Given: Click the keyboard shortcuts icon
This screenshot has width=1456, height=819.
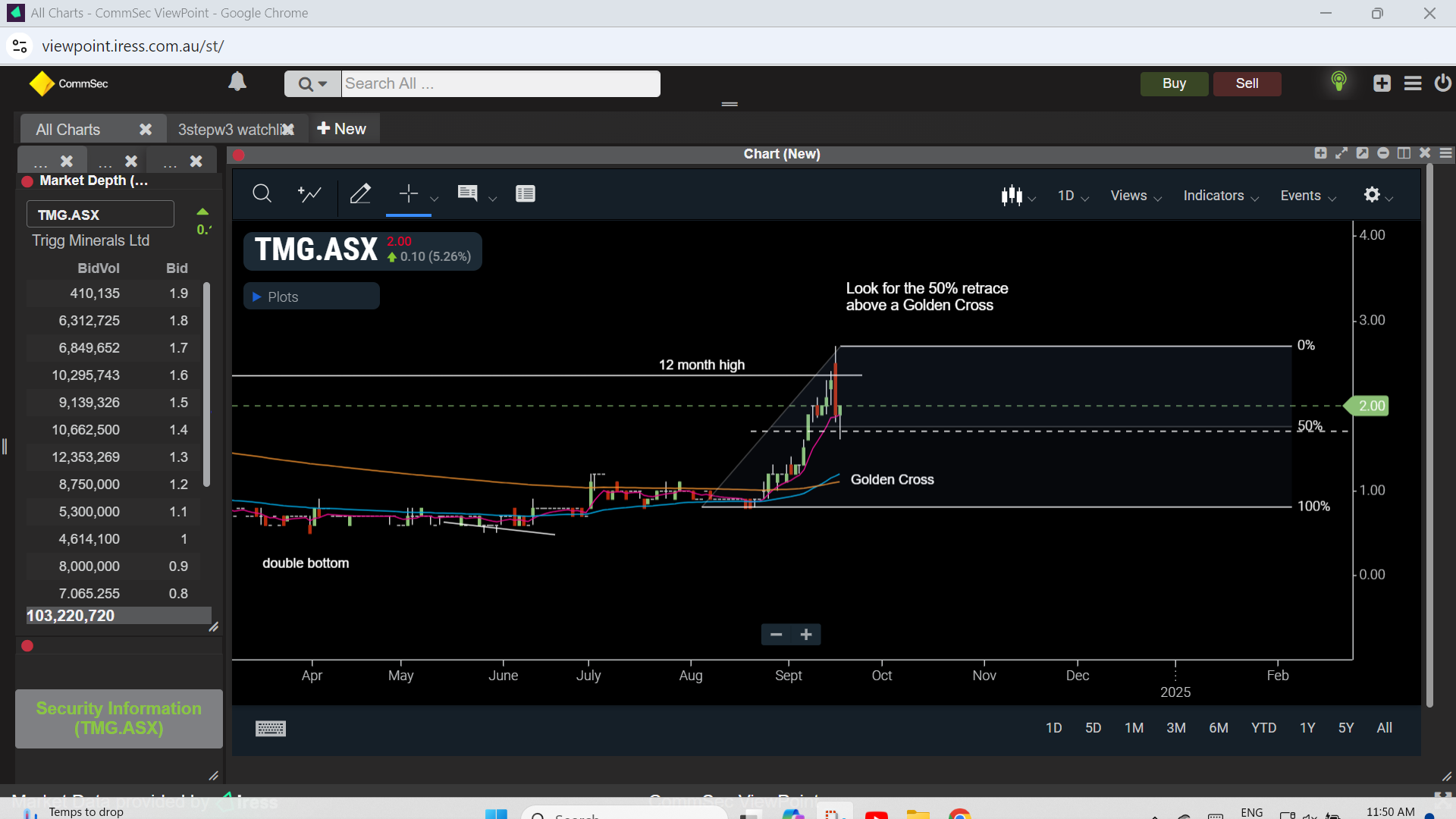Looking at the screenshot, I should click(271, 729).
